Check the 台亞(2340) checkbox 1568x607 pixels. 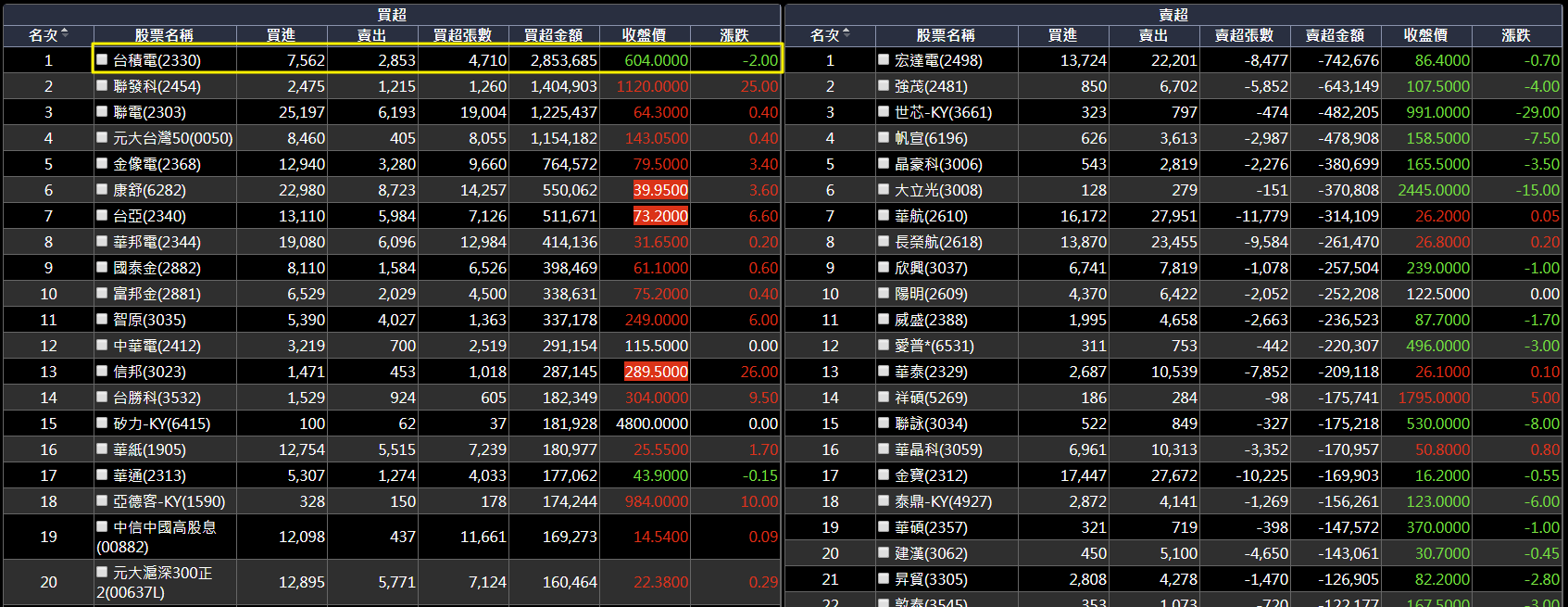pos(102,215)
